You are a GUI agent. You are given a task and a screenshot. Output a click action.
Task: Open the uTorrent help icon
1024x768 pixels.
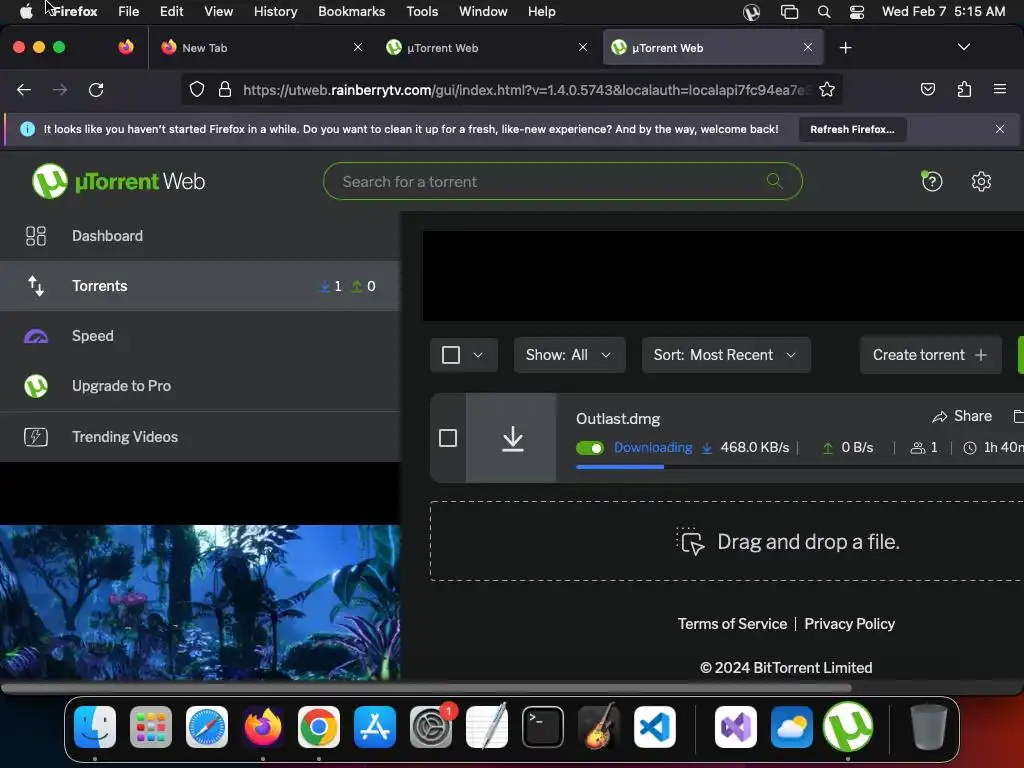point(931,181)
